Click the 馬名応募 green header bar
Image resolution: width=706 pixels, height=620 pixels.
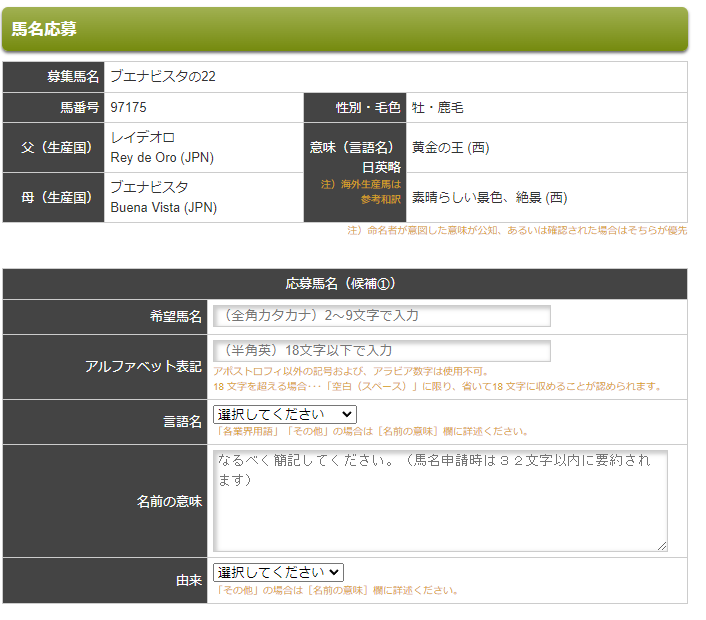(344, 29)
